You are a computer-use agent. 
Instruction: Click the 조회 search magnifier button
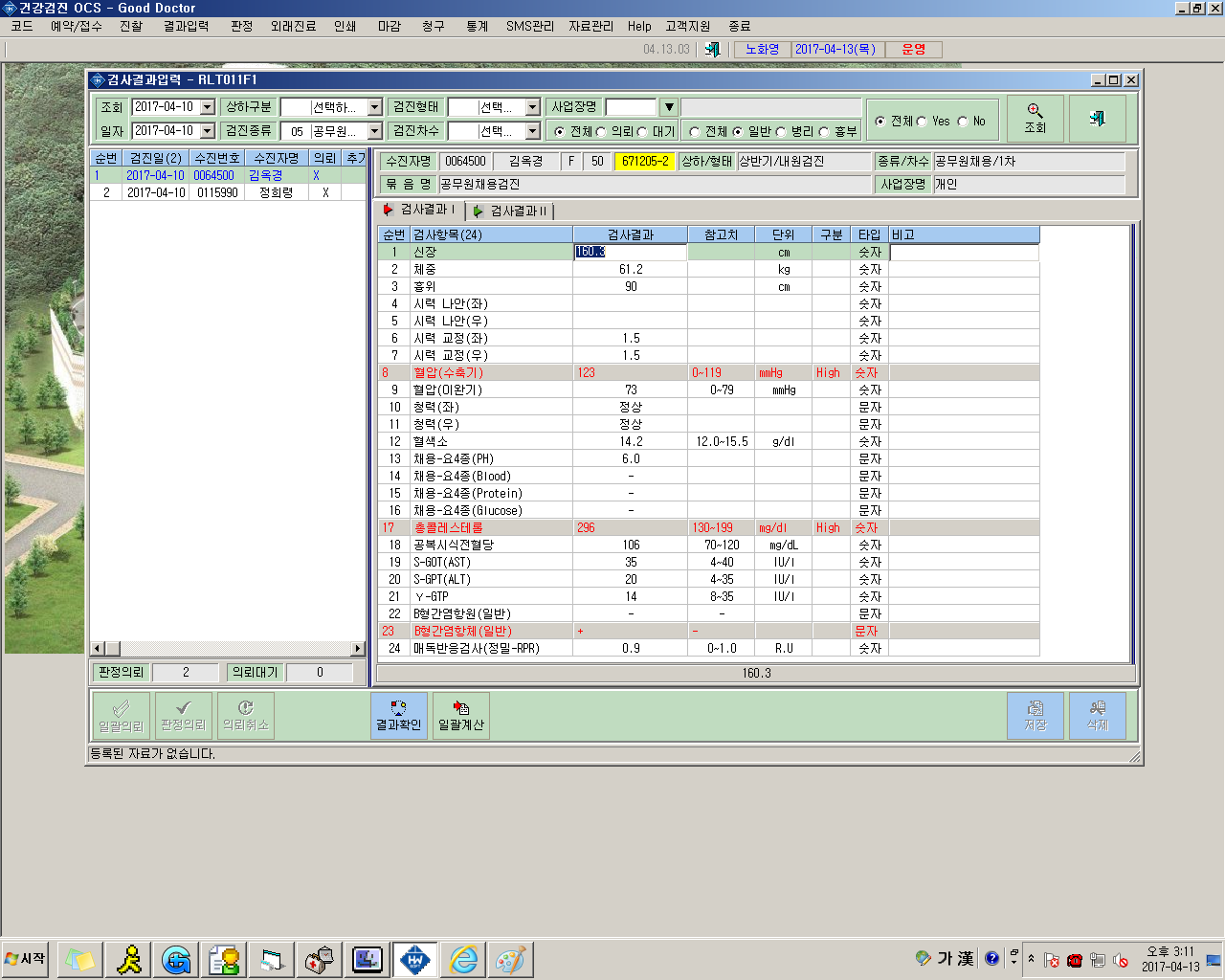1035,119
